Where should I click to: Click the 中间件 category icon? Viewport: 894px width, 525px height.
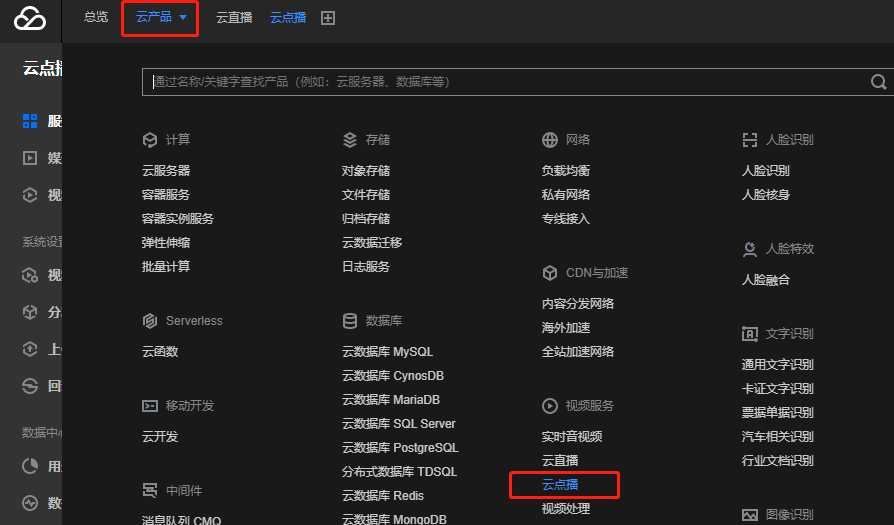(x=150, y=490)
